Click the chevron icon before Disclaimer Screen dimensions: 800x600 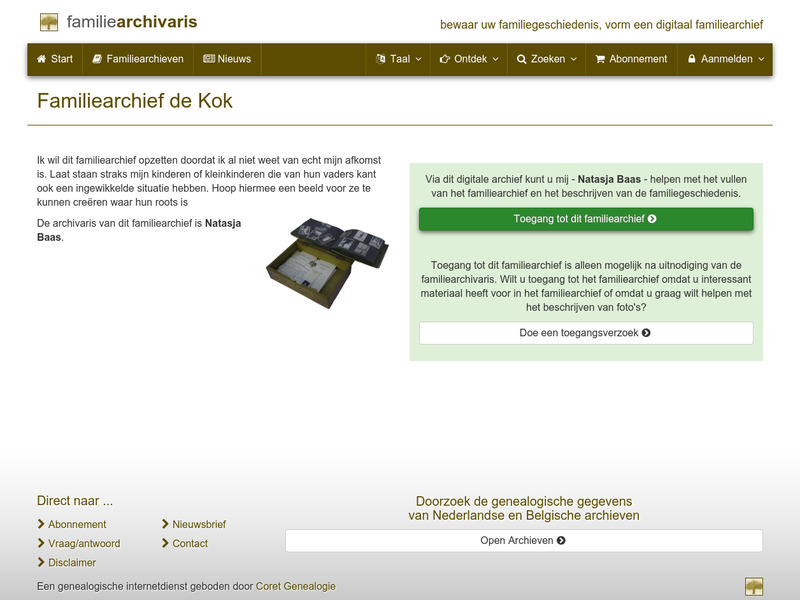click(x=40, y=563)
